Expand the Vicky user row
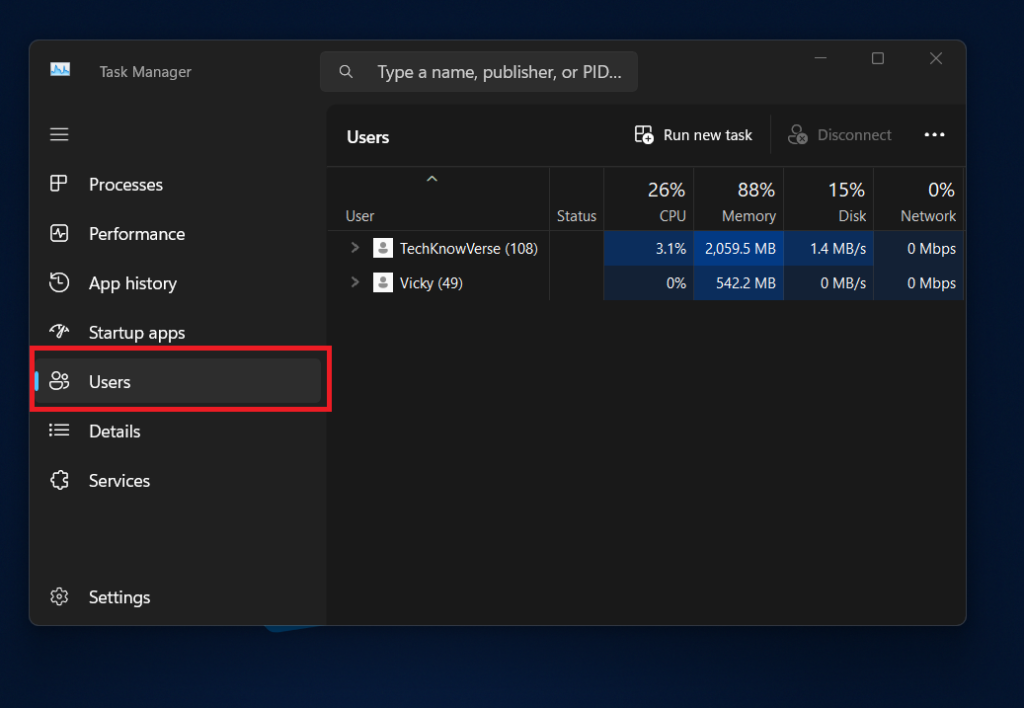 [x=354, y=283]
